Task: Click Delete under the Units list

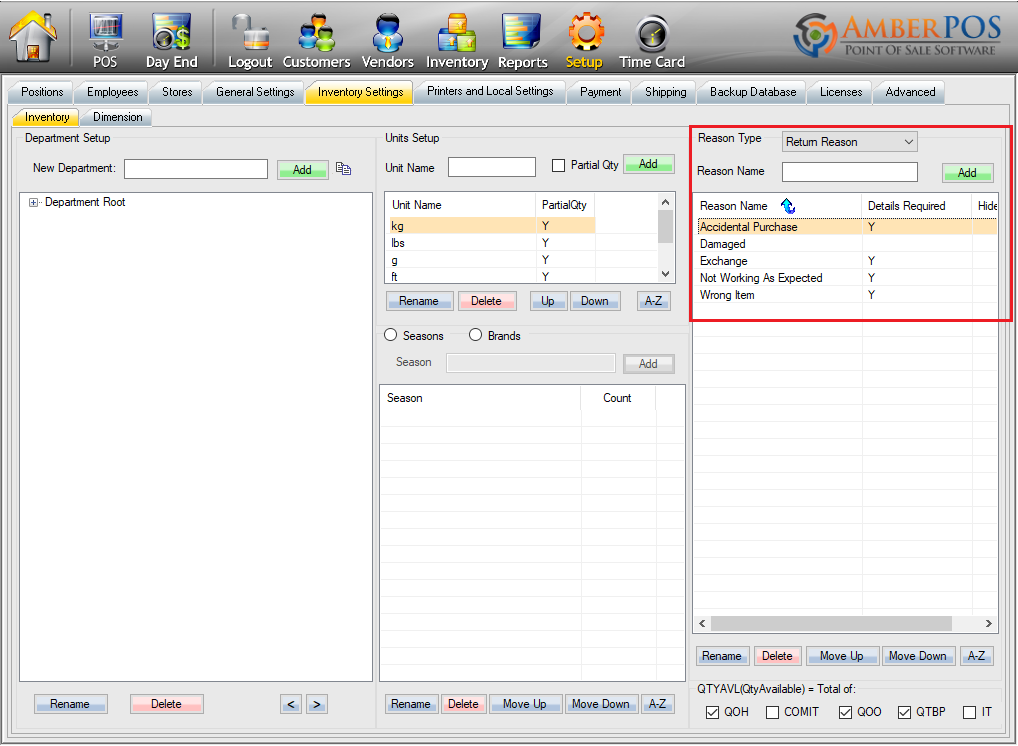Action: coord(486,301)
